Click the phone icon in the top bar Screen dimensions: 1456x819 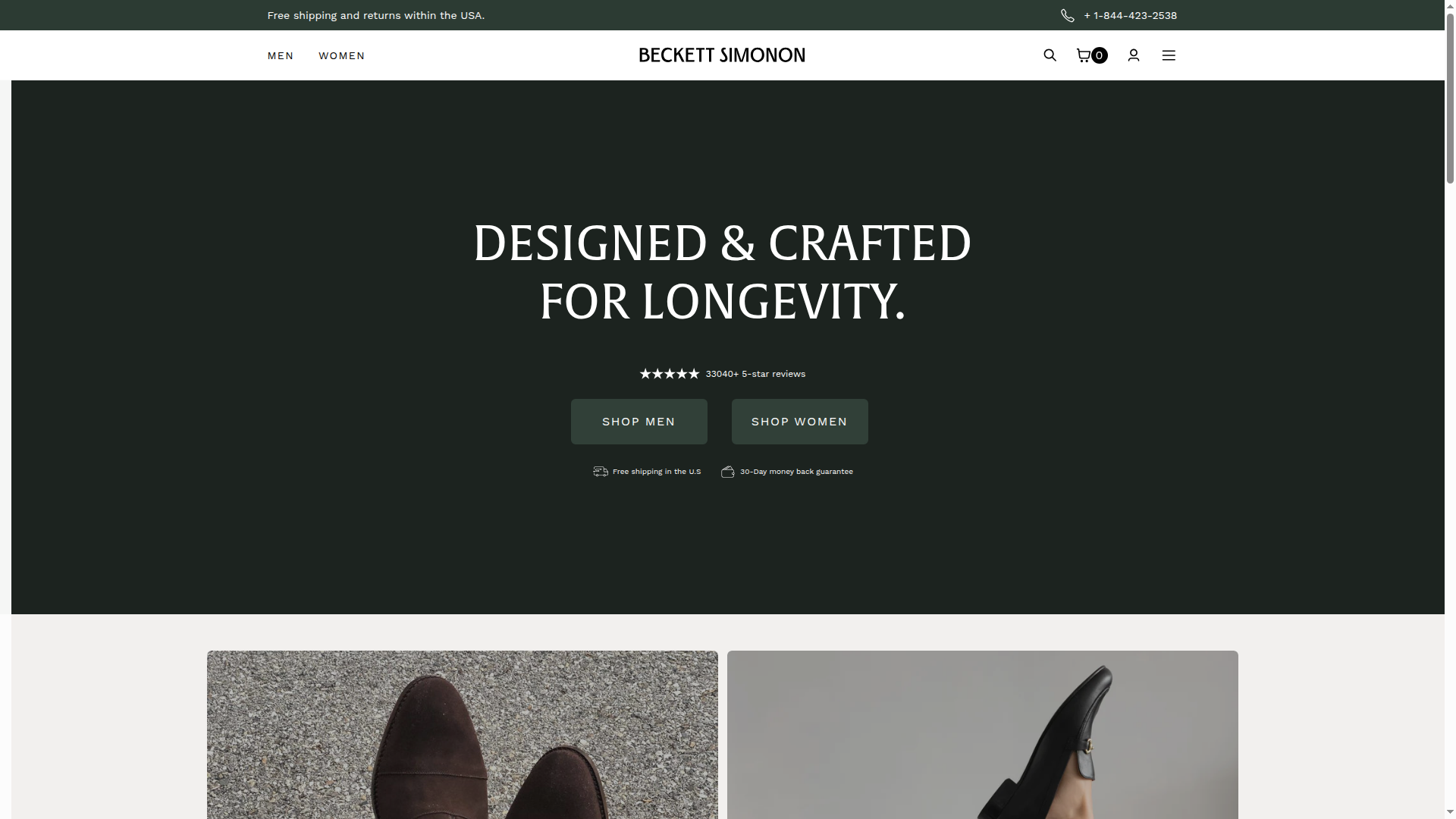[x=1068, y=15]
